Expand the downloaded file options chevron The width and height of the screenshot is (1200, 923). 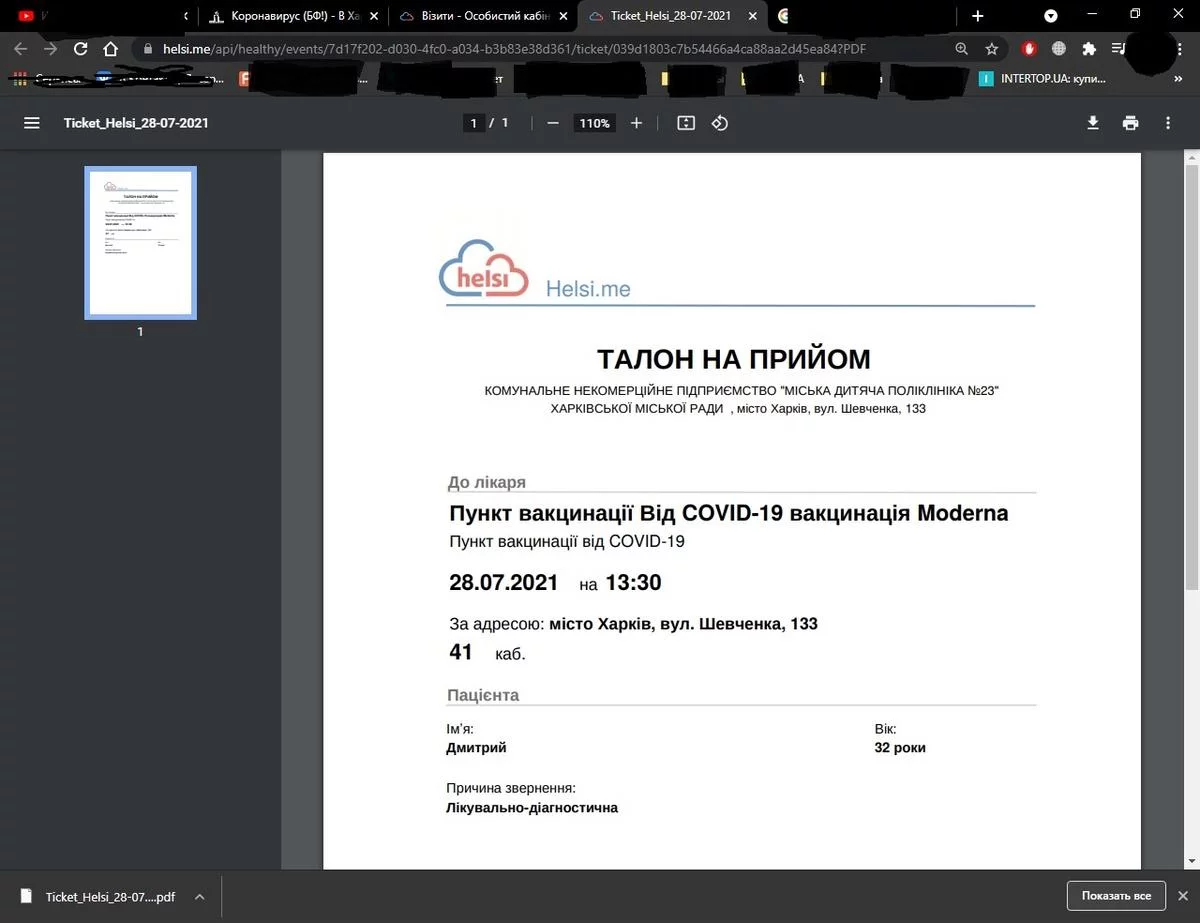click(x=199, y=897)
